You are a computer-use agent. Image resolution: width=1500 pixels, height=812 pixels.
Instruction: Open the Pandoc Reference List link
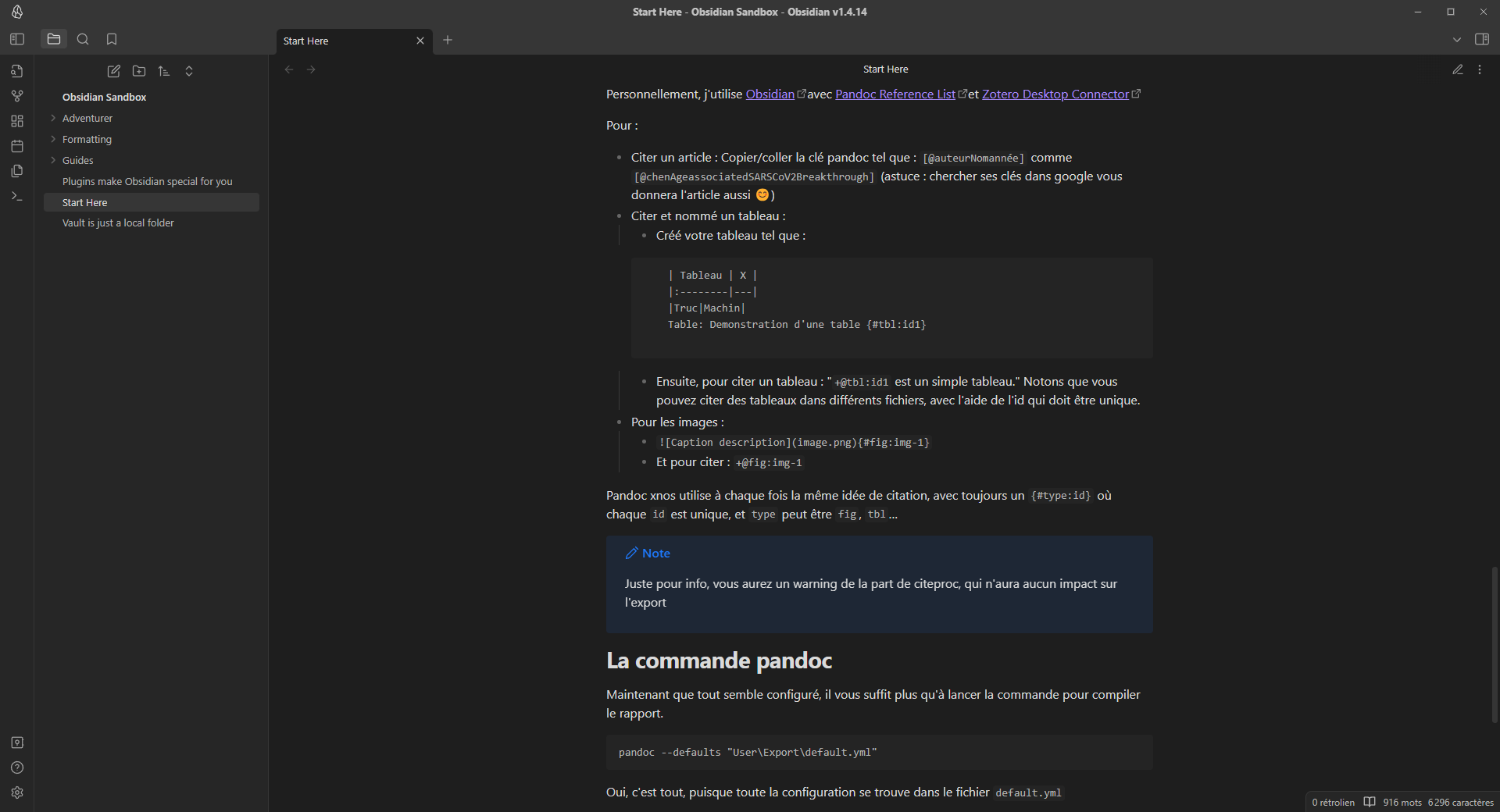click(895, 94)
